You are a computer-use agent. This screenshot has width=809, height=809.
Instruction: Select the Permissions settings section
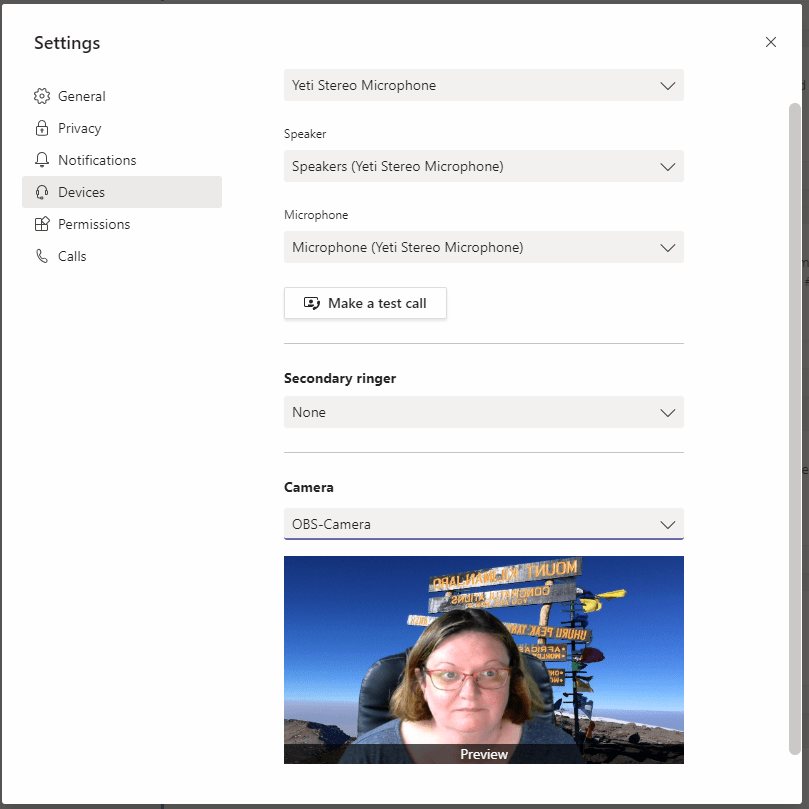tap(94, 224)
